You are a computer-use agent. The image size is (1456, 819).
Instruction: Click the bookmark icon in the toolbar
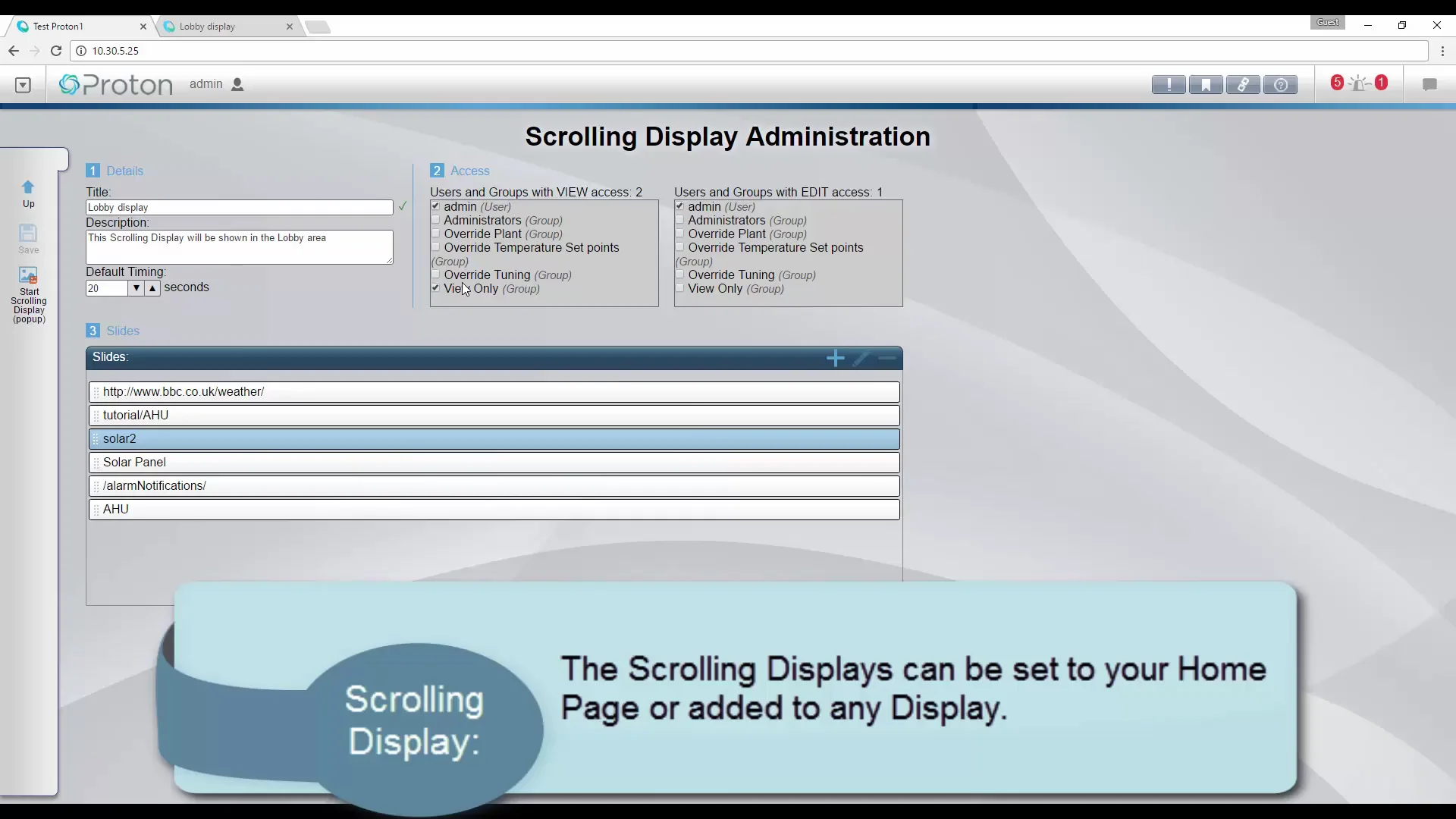[x=1206, y=84]
